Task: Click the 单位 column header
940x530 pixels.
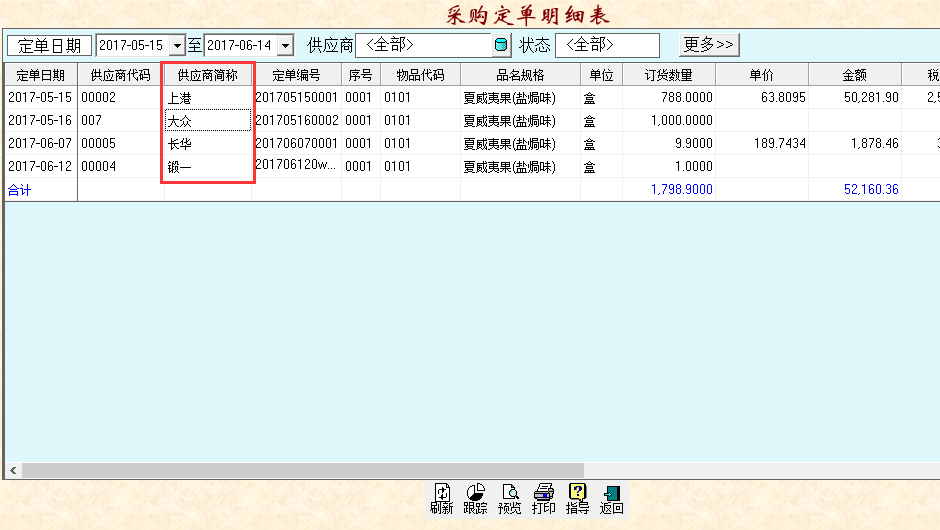Action: (601, 75)
